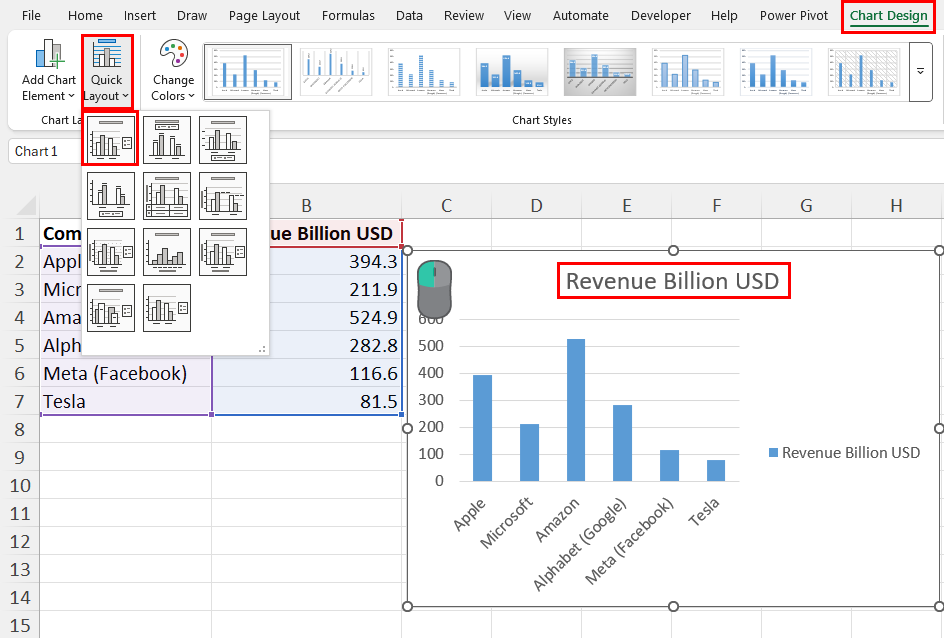This screenshot has height=638, width=944.
Task: Apply the third chart style with striped bars
Action: tap(424, 72)
